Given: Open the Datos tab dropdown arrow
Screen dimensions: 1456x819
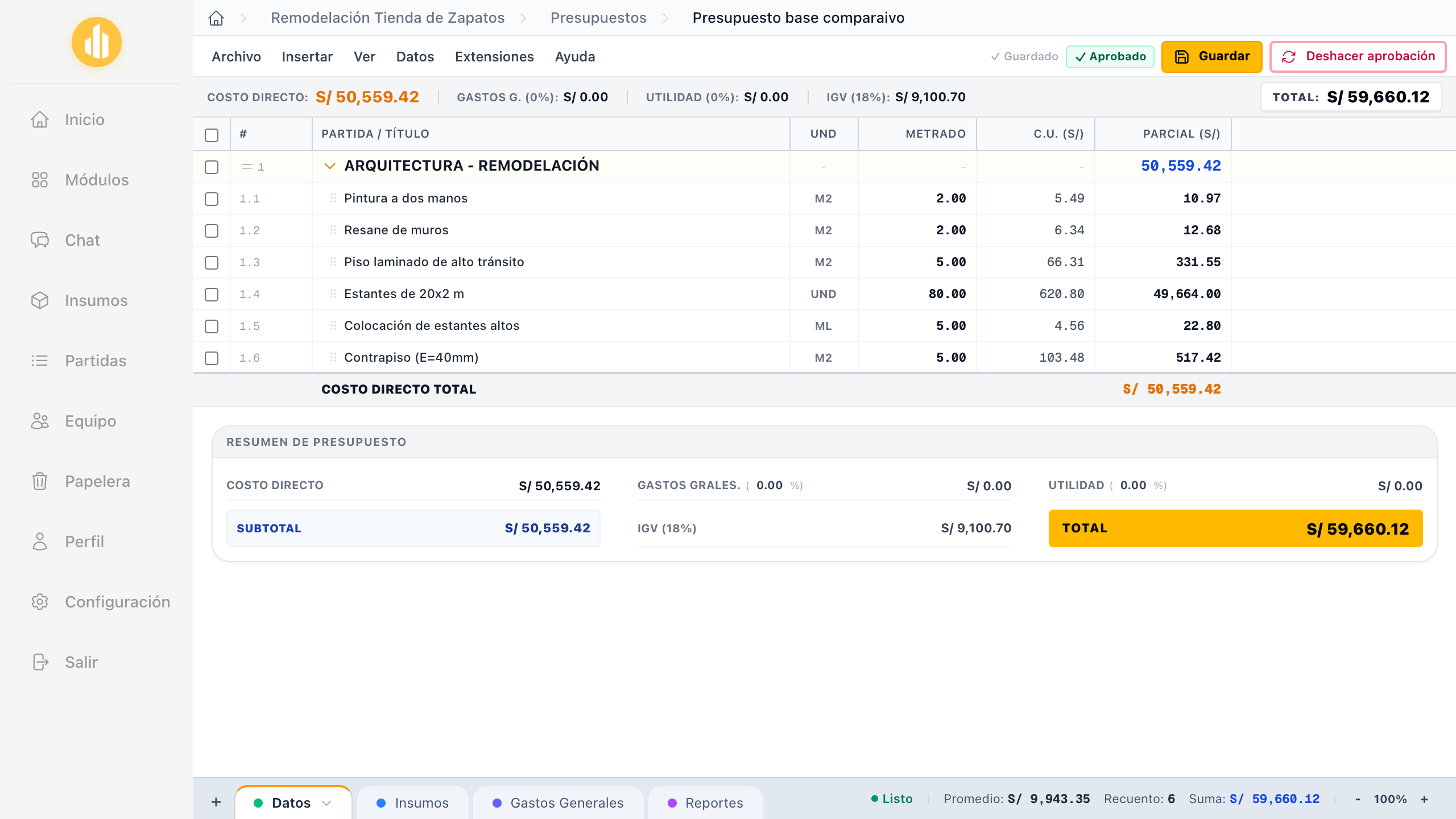Looking at the screenshot, I should (x=326, y=803).
